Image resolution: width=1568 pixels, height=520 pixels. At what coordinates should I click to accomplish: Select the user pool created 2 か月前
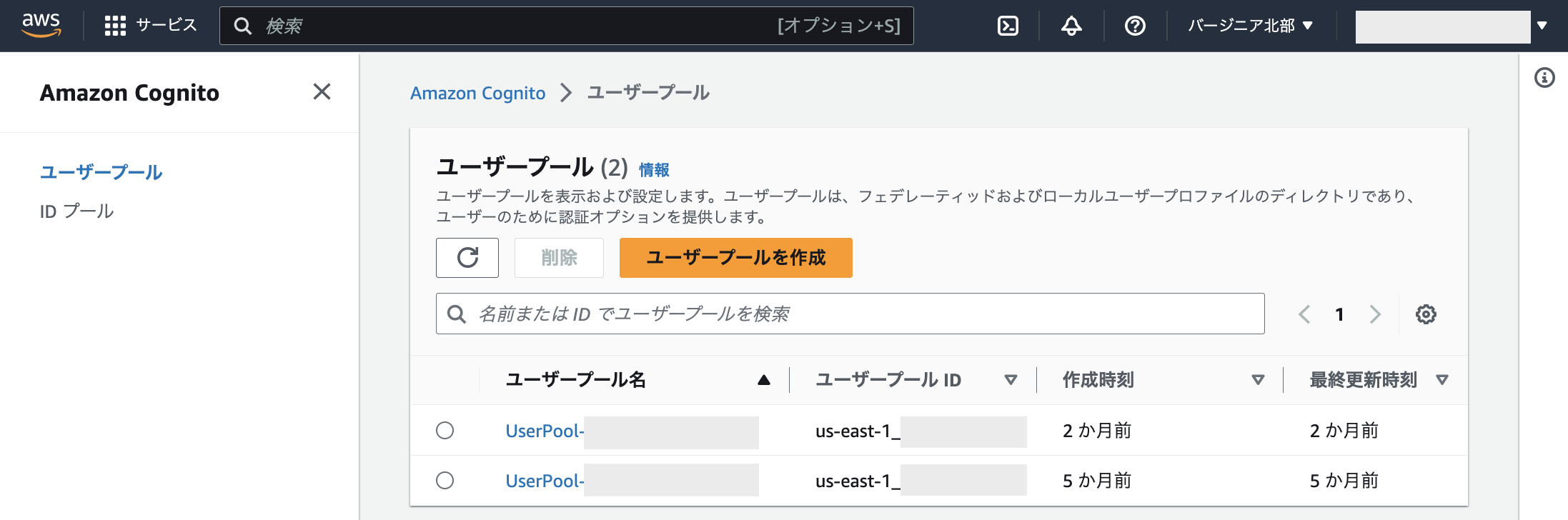[445, 430]
